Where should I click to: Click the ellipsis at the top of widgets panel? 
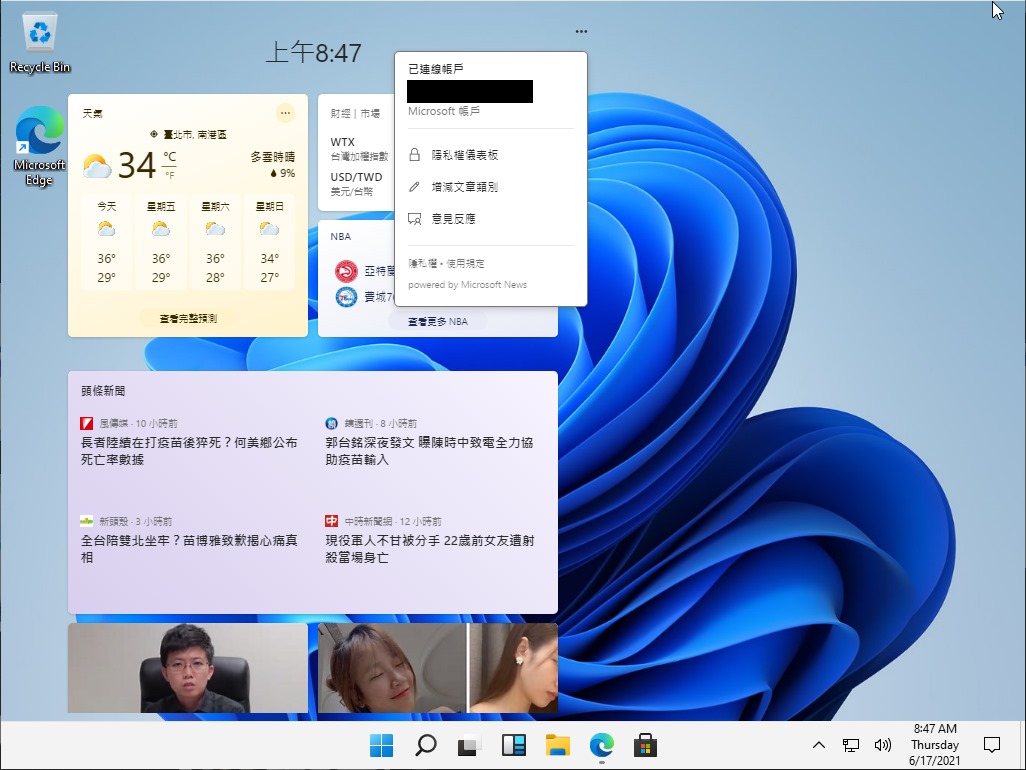click(x=581, y=30)
